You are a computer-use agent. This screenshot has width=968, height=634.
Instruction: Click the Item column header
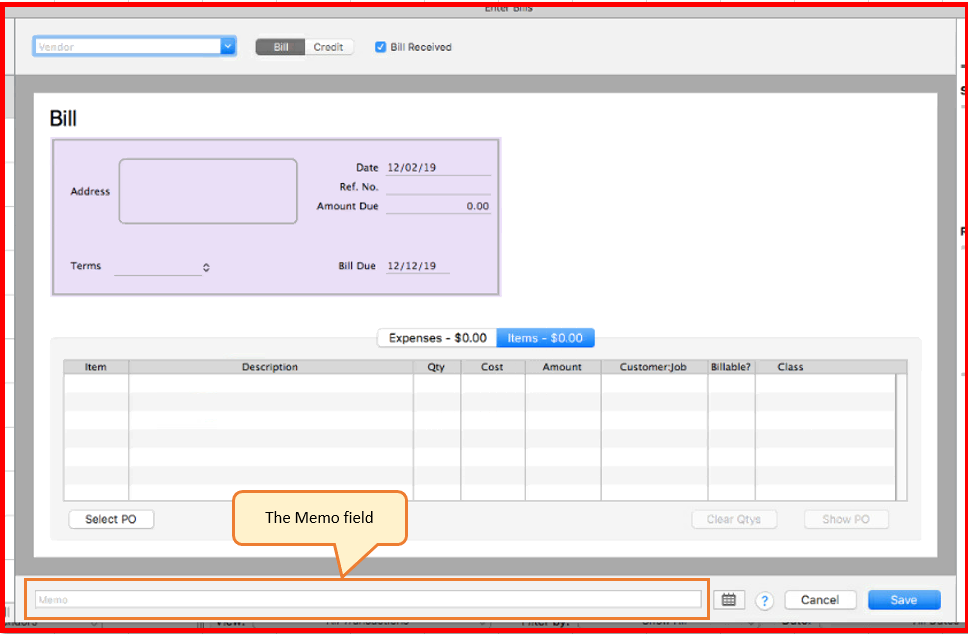pyautogui.click(x=96, y=367)
